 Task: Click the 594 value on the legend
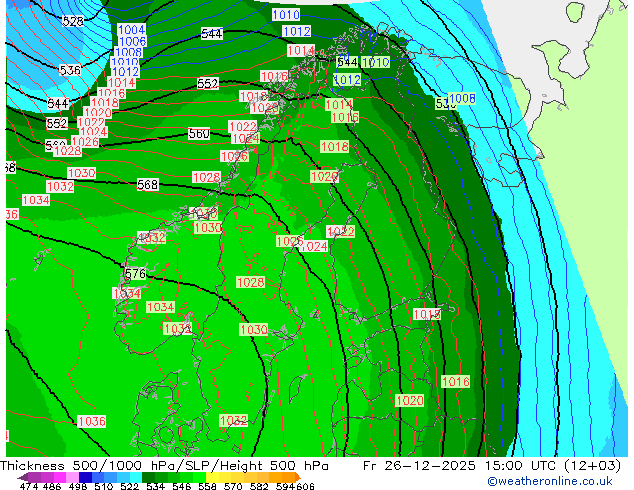click(285, 486)
